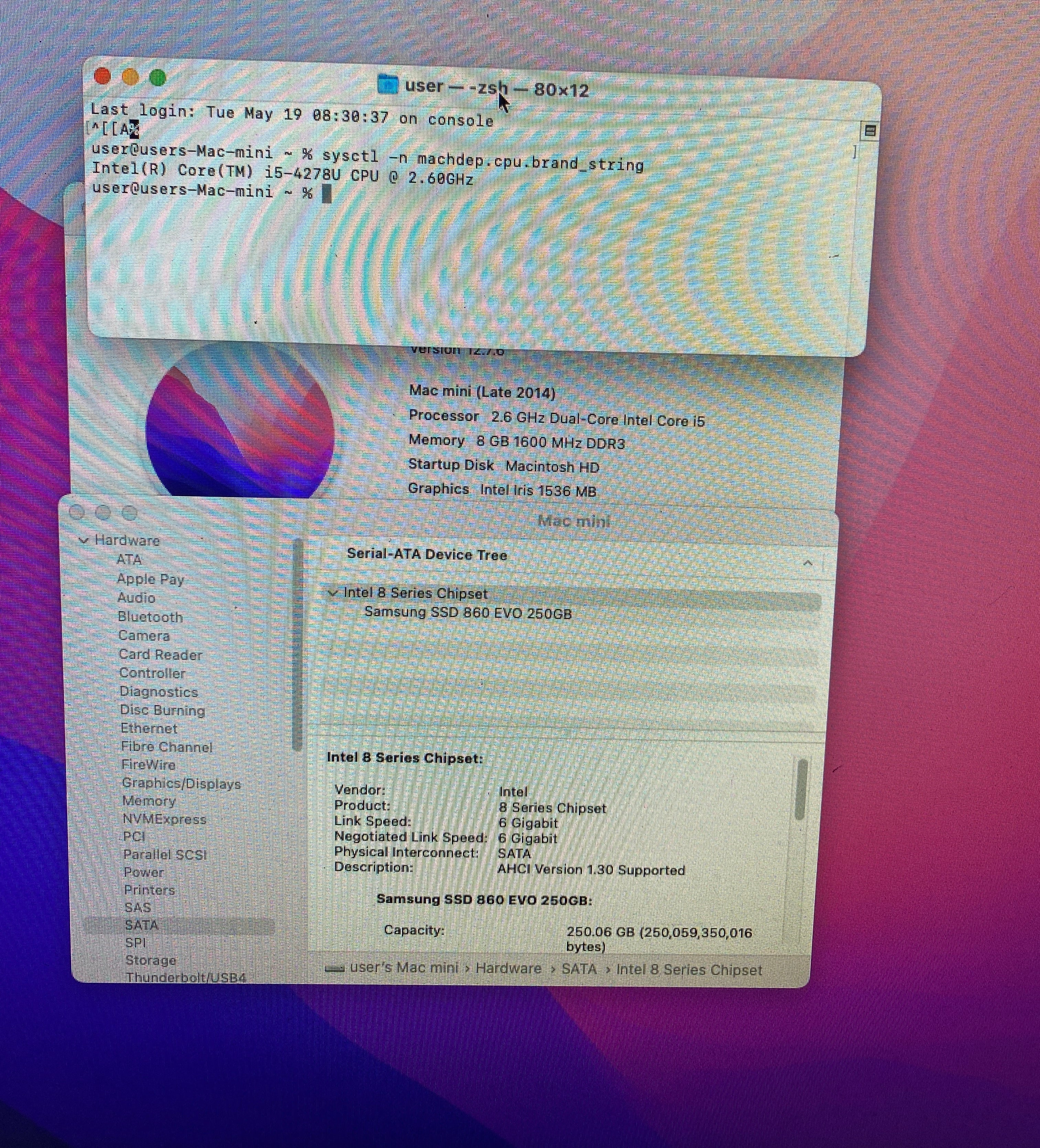Click the Capacity "250.06 GB" value
Screen dimensions: 1040x1148
[659, 939]
